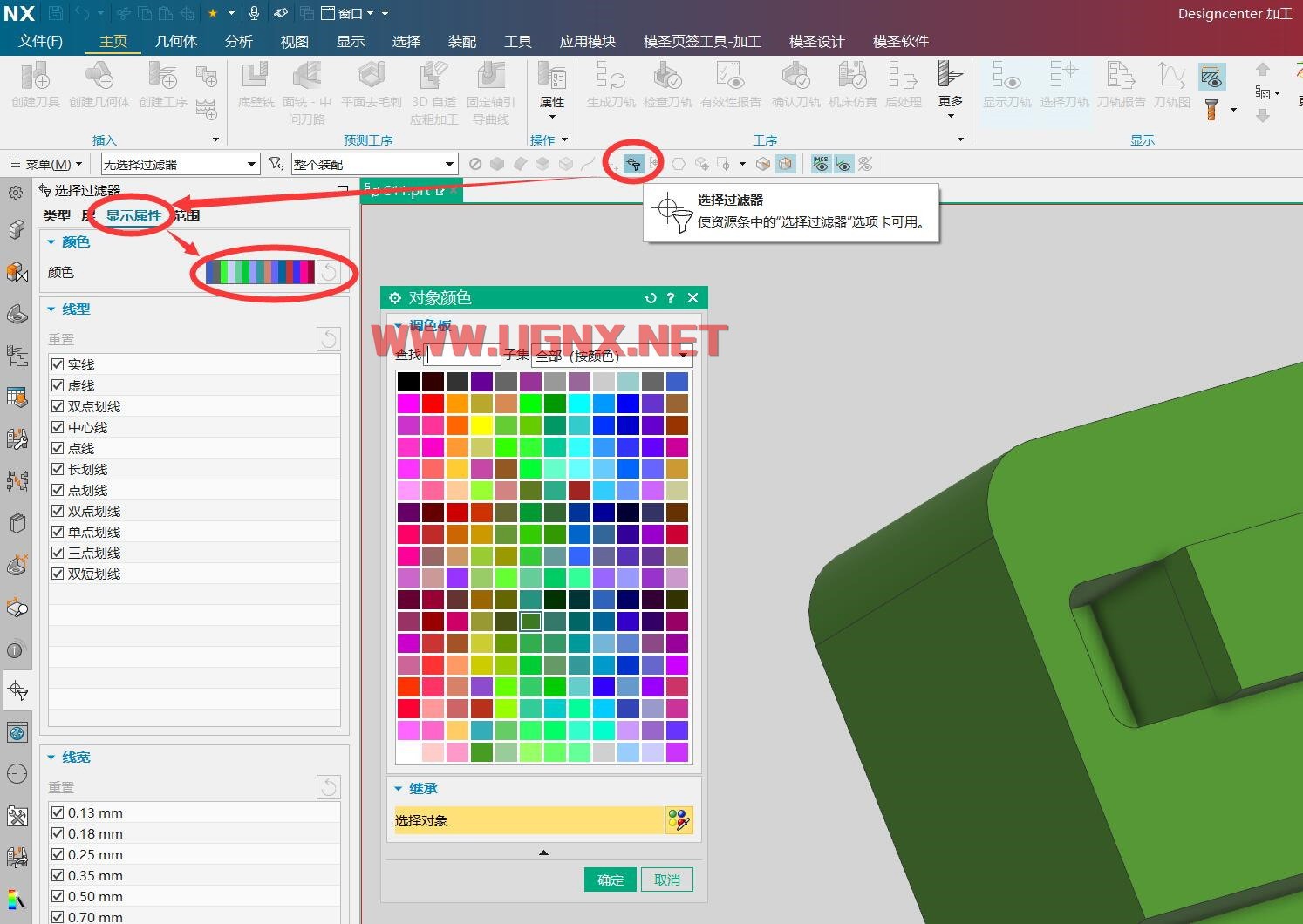1303x924 pixels.
Task: Reset the 颜色 filter with the reset icon
Action: coord(329,272)
